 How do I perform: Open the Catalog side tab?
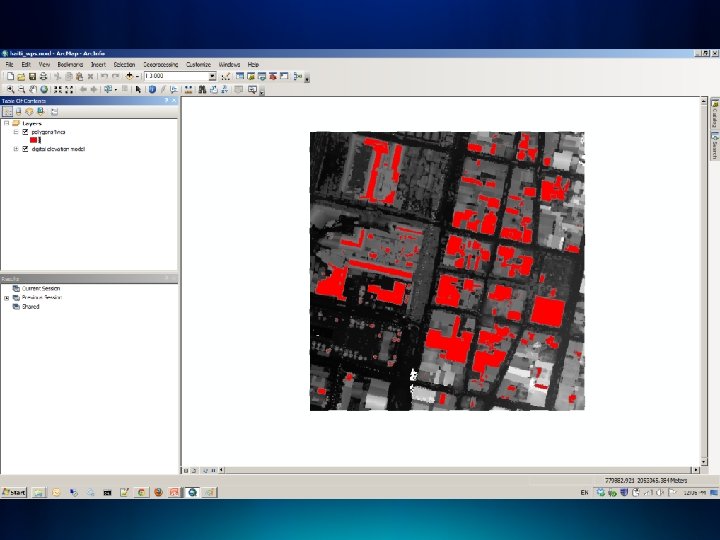click(x=715, y=114)
